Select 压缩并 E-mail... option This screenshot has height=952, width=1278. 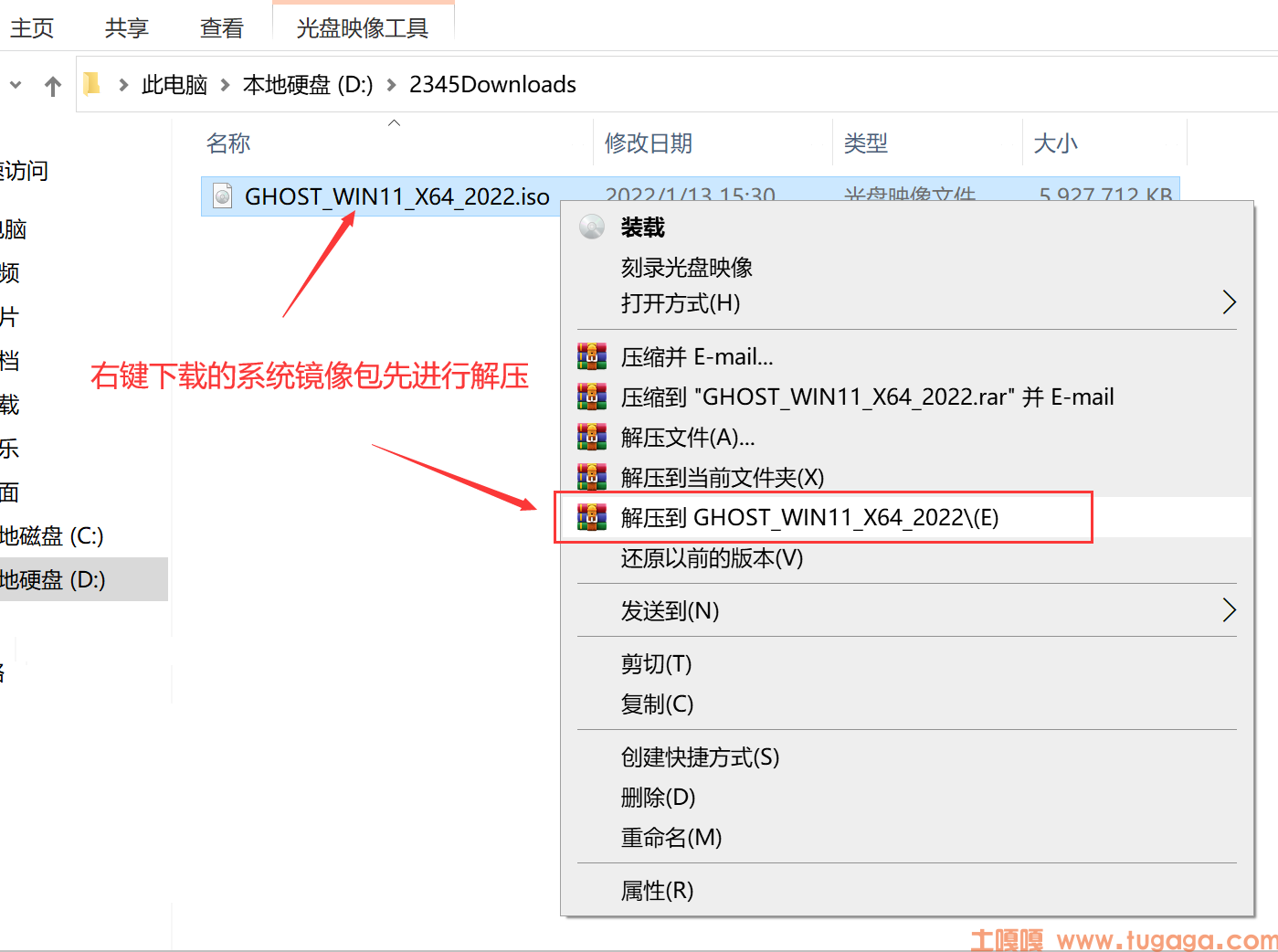click(x=697, y=356)
